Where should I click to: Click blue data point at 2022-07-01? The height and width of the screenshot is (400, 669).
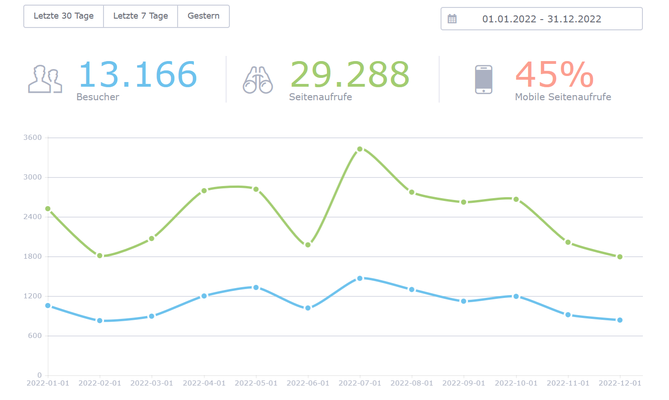[360, 278]
